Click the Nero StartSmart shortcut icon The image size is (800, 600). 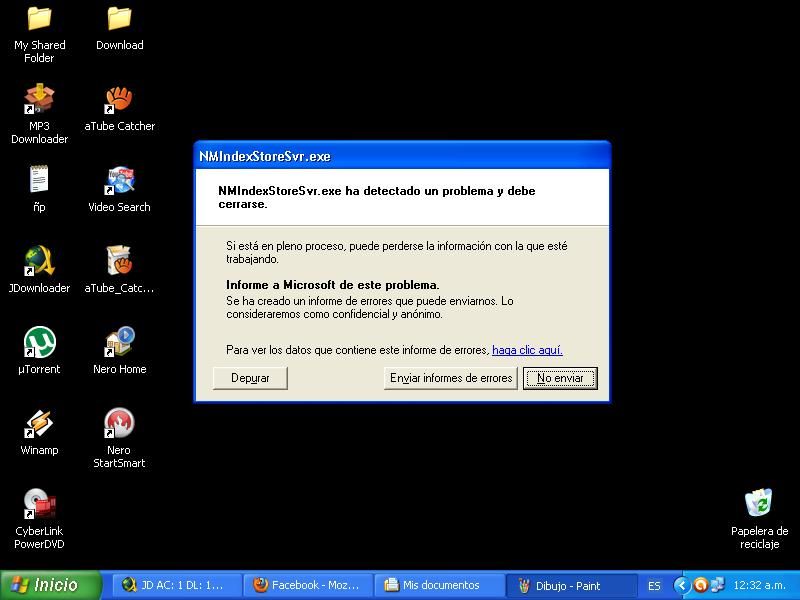(x=119, y=438)
